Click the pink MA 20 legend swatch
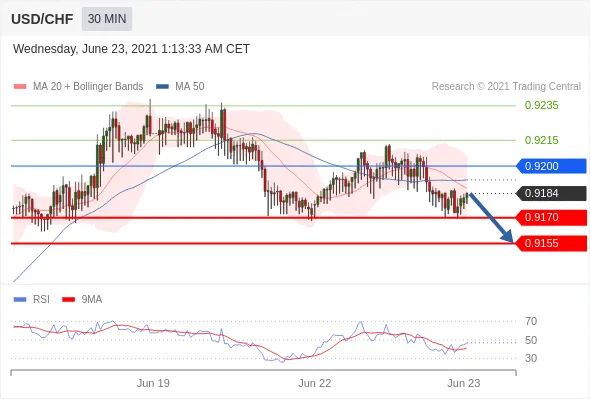 point(20,87)
